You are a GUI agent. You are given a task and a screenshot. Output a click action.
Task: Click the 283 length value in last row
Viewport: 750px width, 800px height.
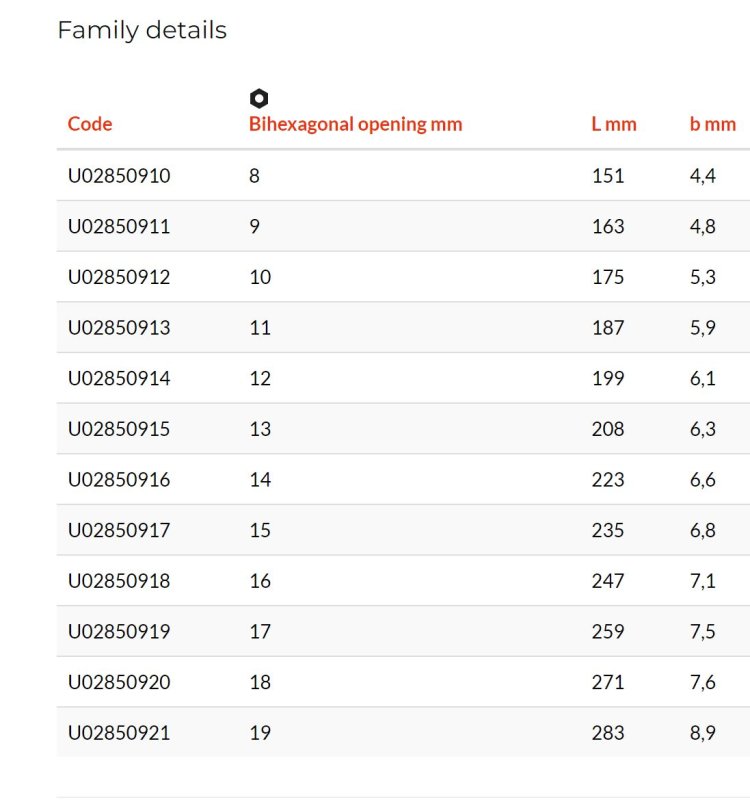[x=608, y=733]
